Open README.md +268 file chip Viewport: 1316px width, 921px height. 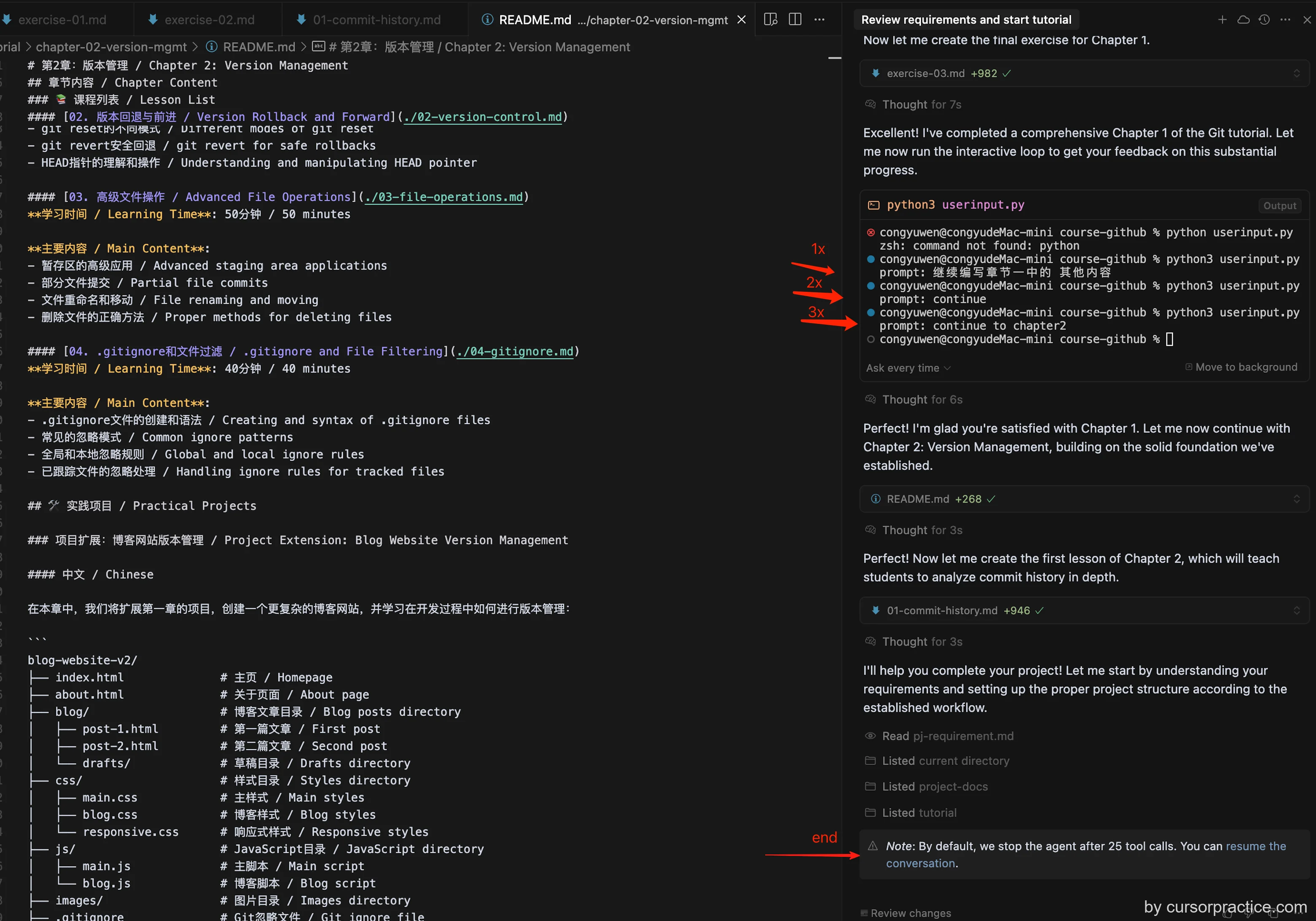(x=1085, y=499)
